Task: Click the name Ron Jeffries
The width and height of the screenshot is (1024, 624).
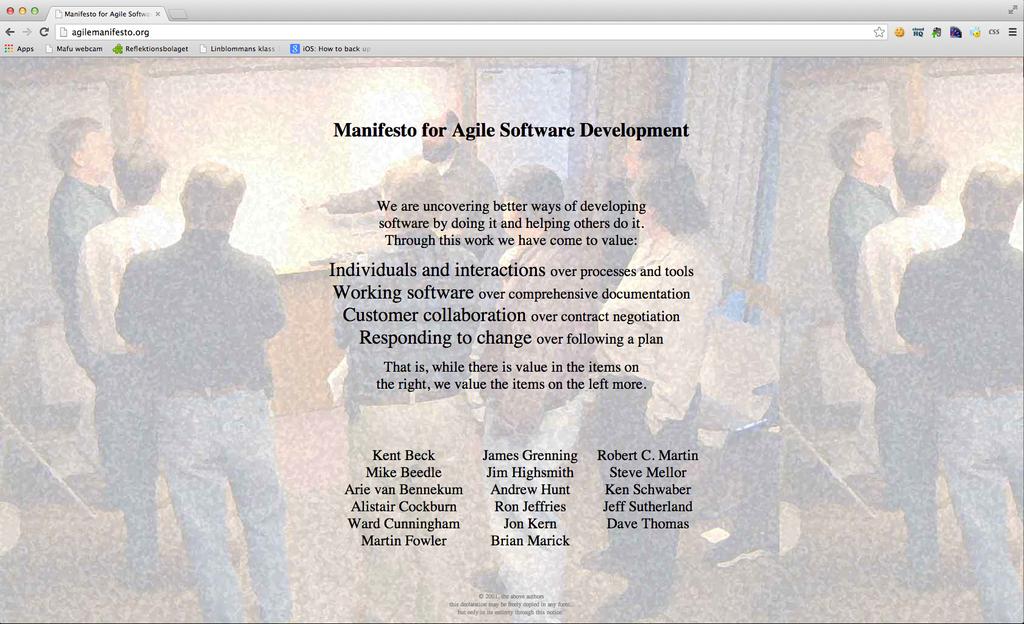Action: click(x=530, y=507)
